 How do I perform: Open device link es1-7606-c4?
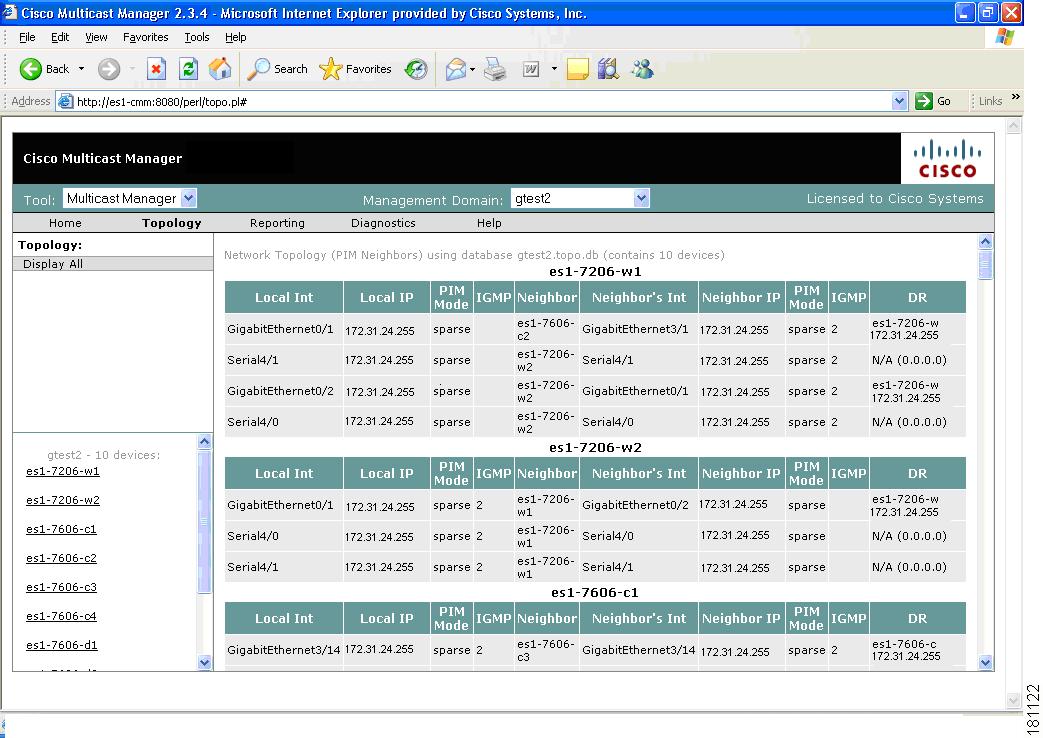[x=61, y=616]
